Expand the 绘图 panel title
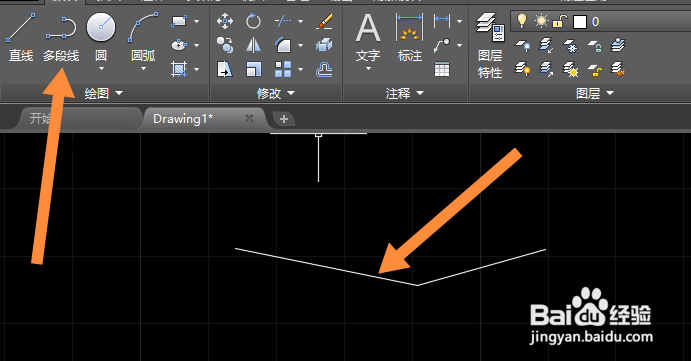Viewport: 691px width, 361px height. (104, 93)
